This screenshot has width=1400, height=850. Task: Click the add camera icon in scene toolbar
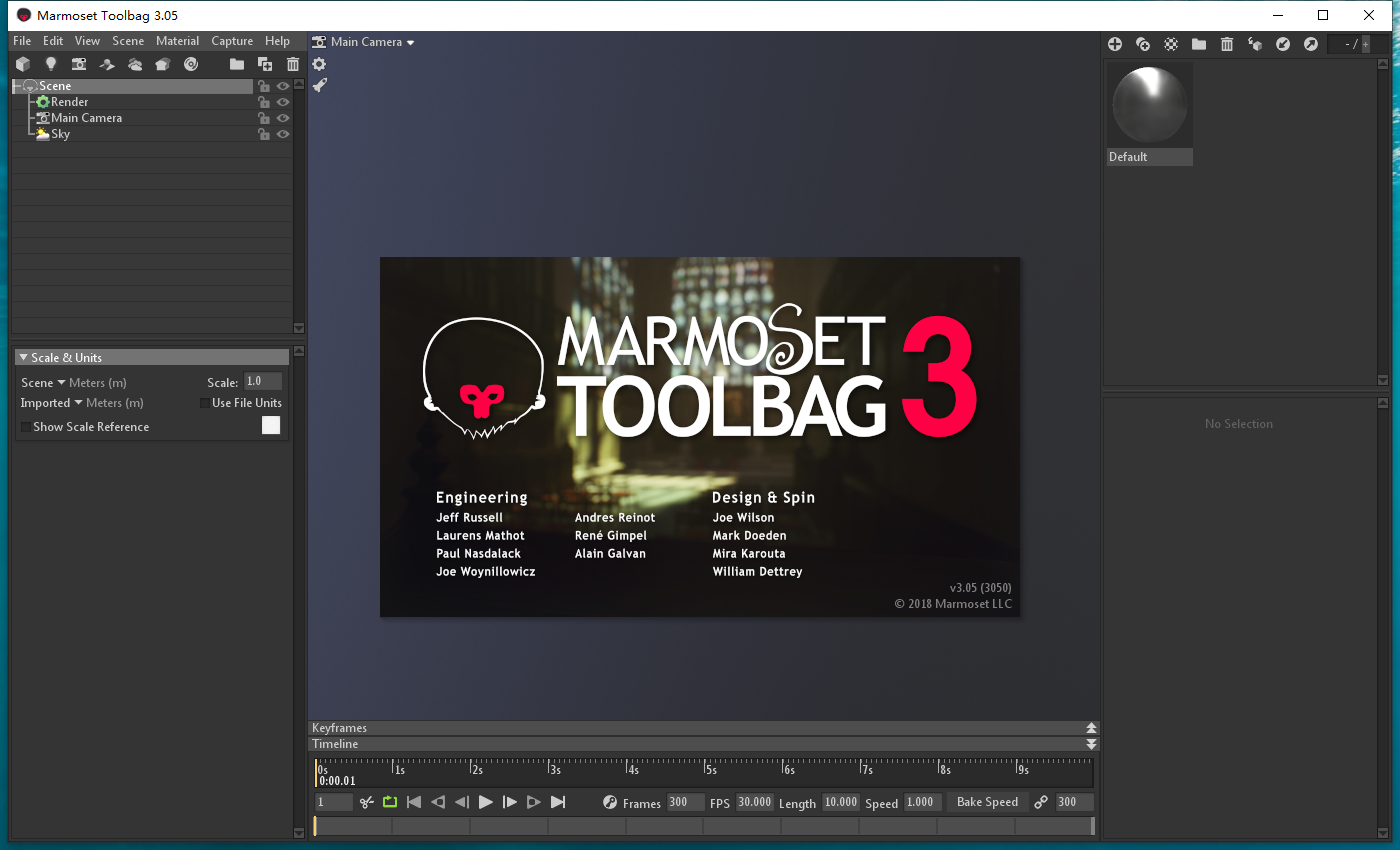click(78, 64)
